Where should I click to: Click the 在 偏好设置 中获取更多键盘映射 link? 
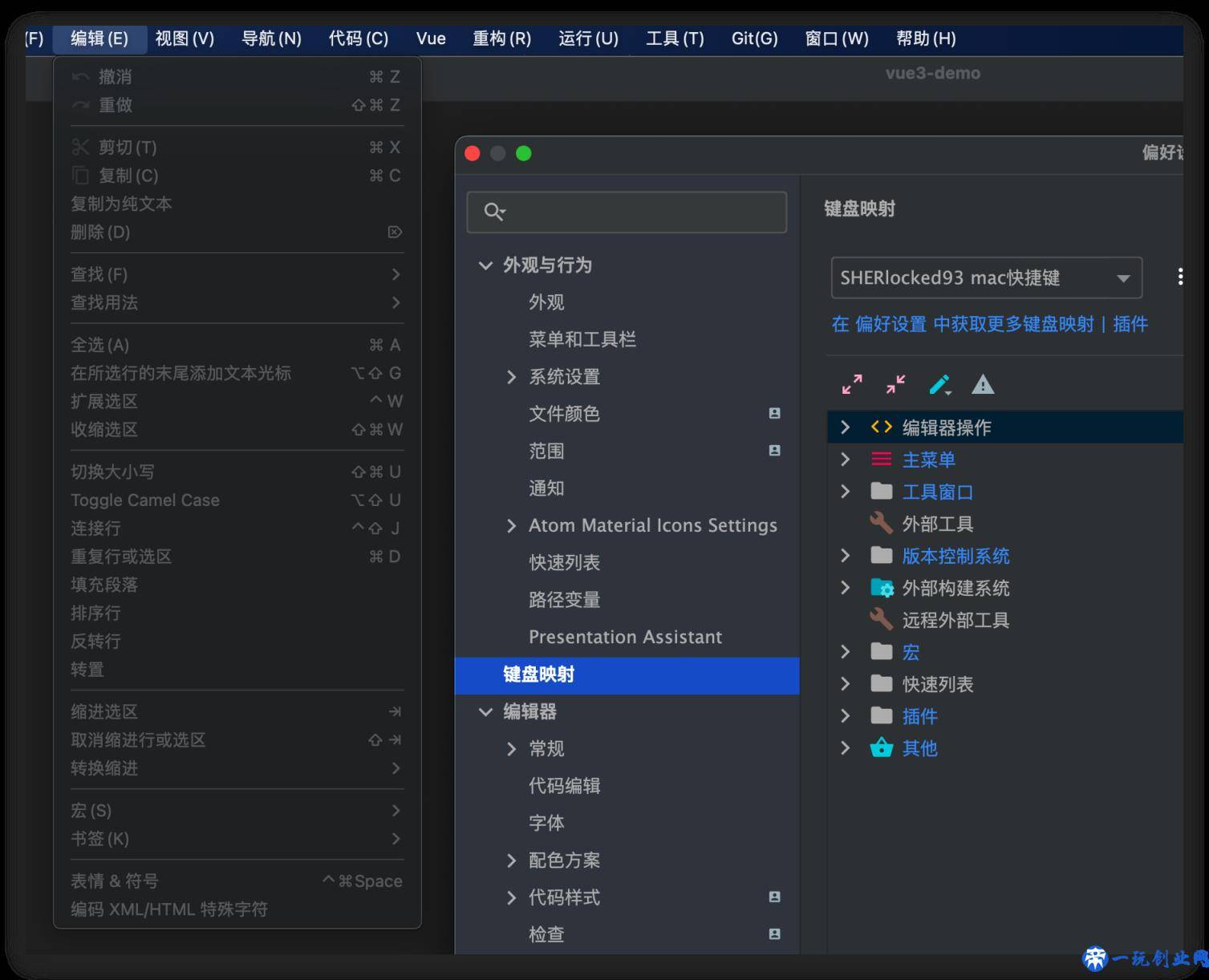963,324
